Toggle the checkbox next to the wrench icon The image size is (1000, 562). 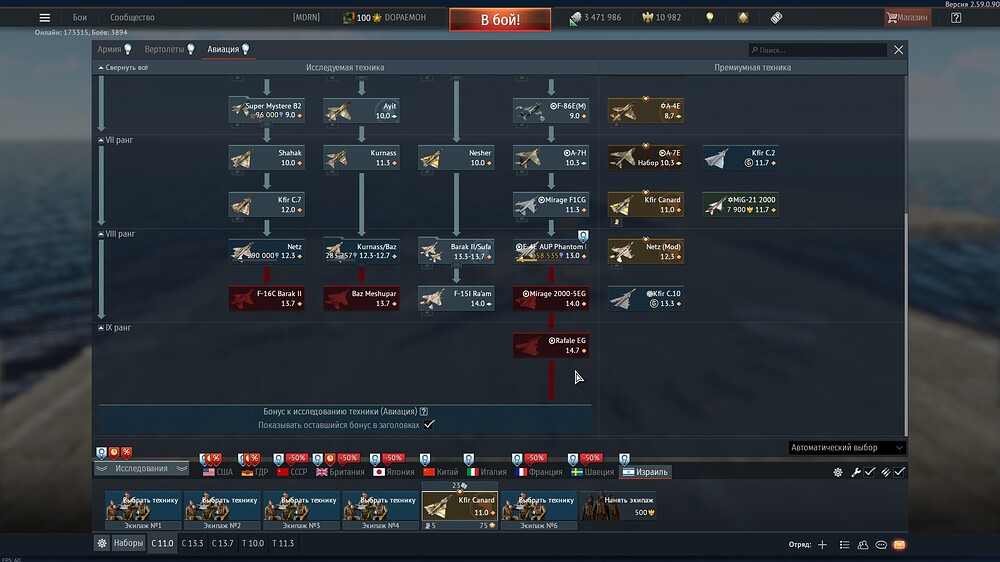870,472
